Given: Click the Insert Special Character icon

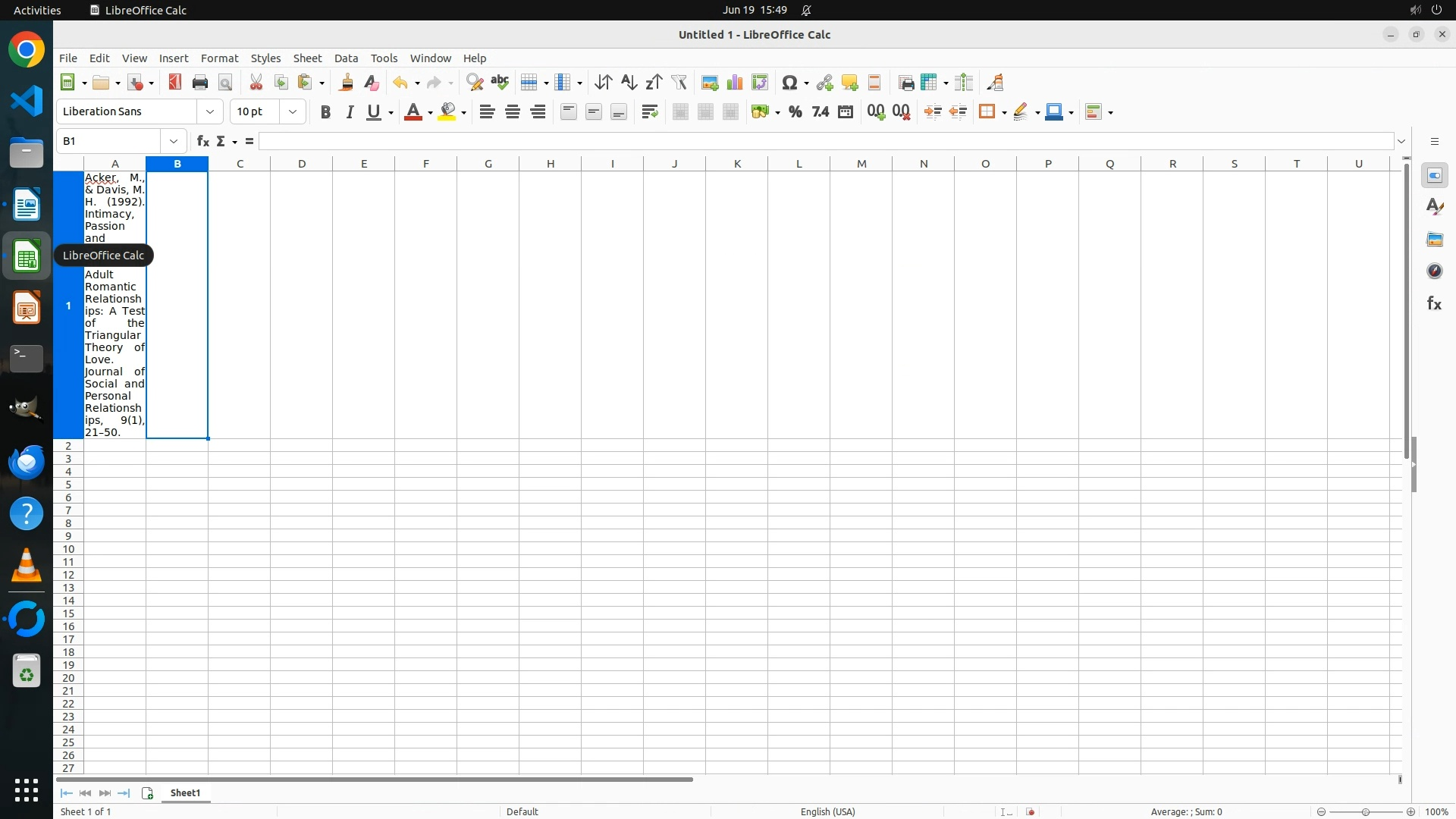Looking at the screenshot, I should pyautogui.click(x=789, y=83).
